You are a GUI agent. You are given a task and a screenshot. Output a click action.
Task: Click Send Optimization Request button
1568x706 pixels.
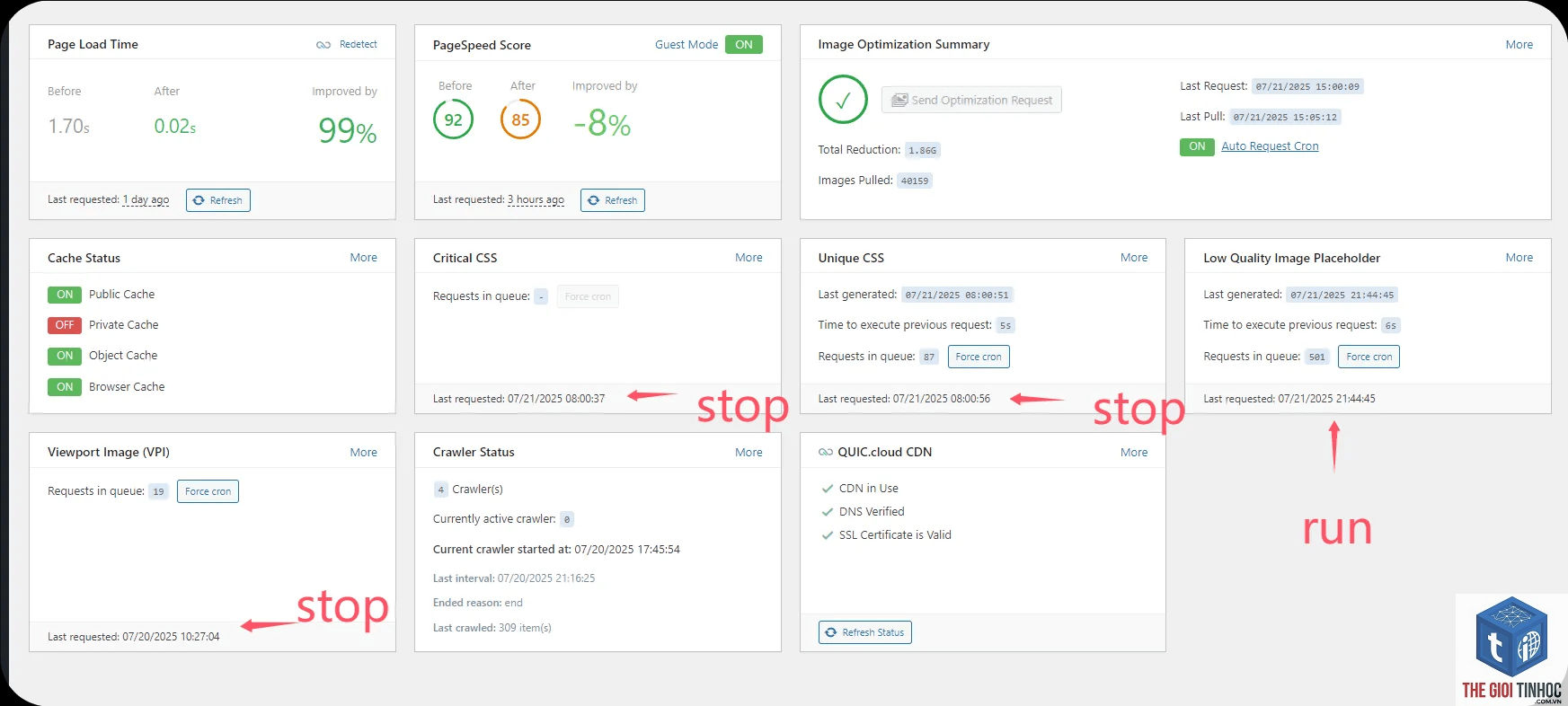pyautogui.click(x=971, y=100)
